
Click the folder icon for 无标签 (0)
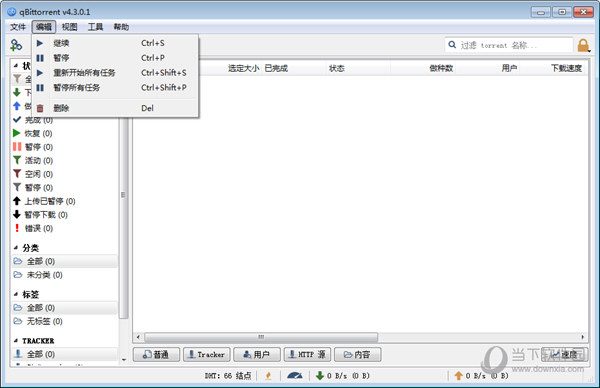coord(18,321)
